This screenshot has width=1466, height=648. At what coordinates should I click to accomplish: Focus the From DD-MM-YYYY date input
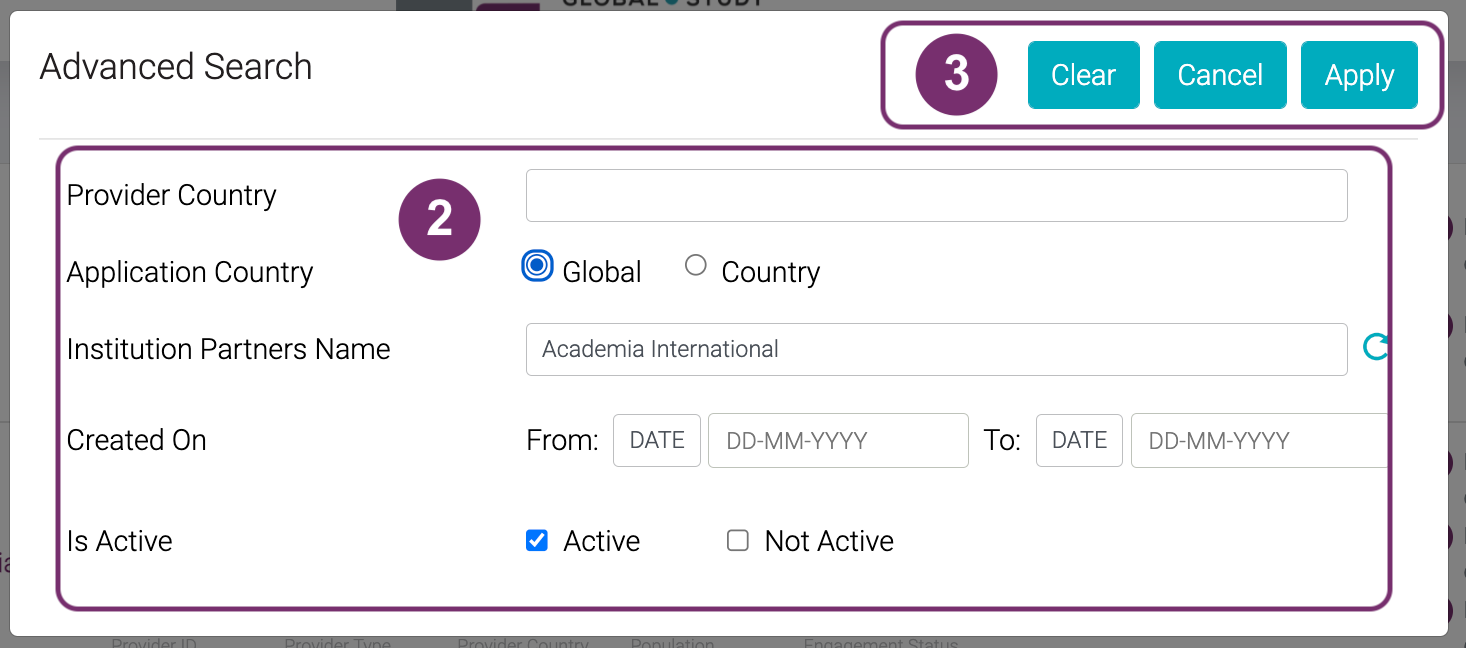[x=838, y=440]
